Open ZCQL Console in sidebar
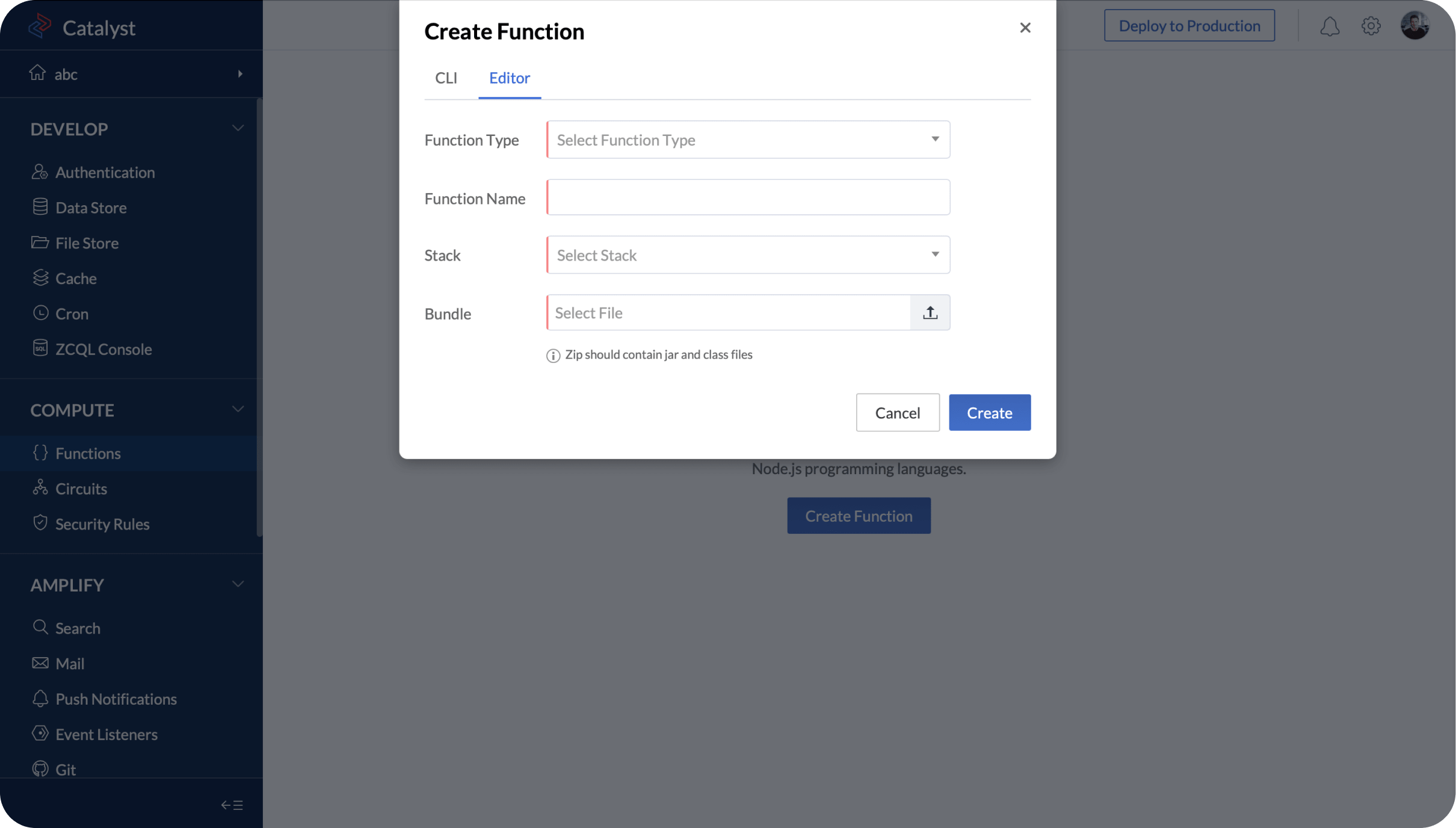 click(x=103, y=349)
